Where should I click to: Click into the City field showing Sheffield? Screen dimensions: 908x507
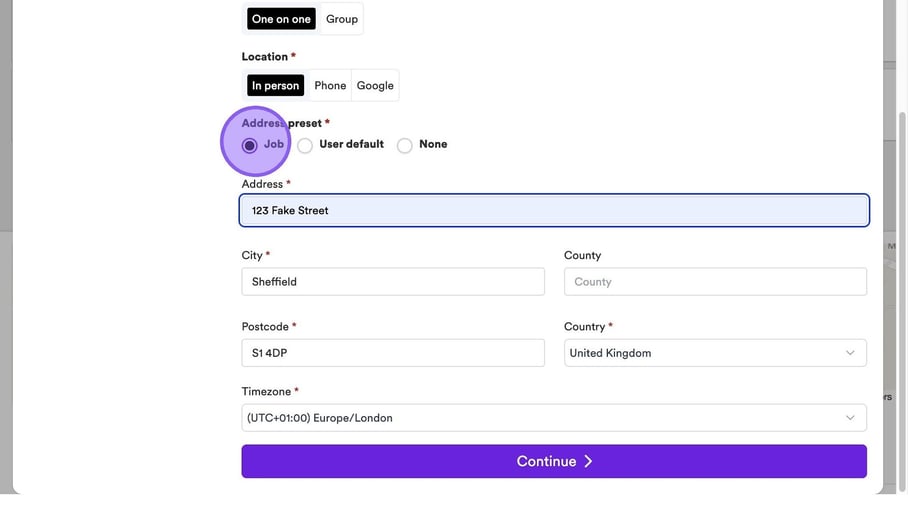point(393,282)
